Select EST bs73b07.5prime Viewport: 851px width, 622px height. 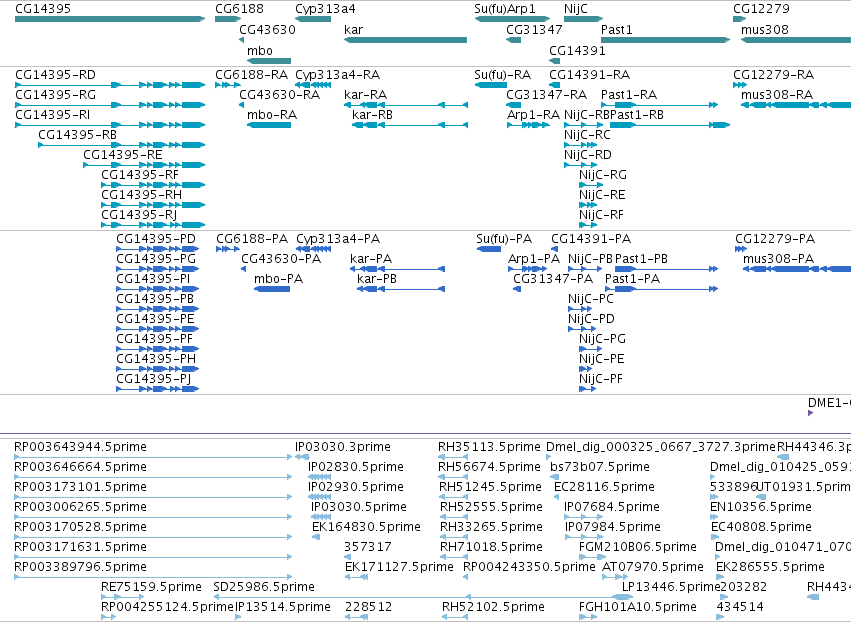(x=555, y=477)
